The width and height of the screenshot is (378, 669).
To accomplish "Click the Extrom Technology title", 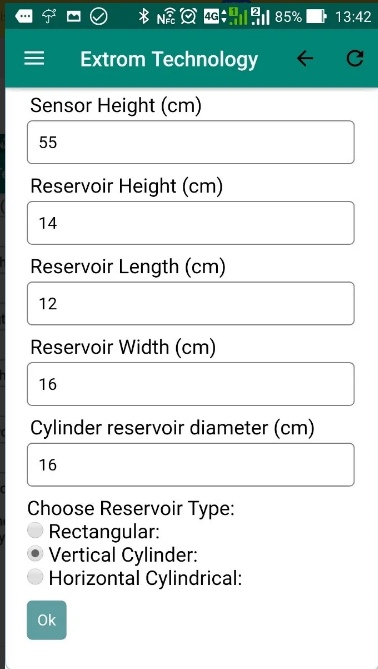I will 169,59.
